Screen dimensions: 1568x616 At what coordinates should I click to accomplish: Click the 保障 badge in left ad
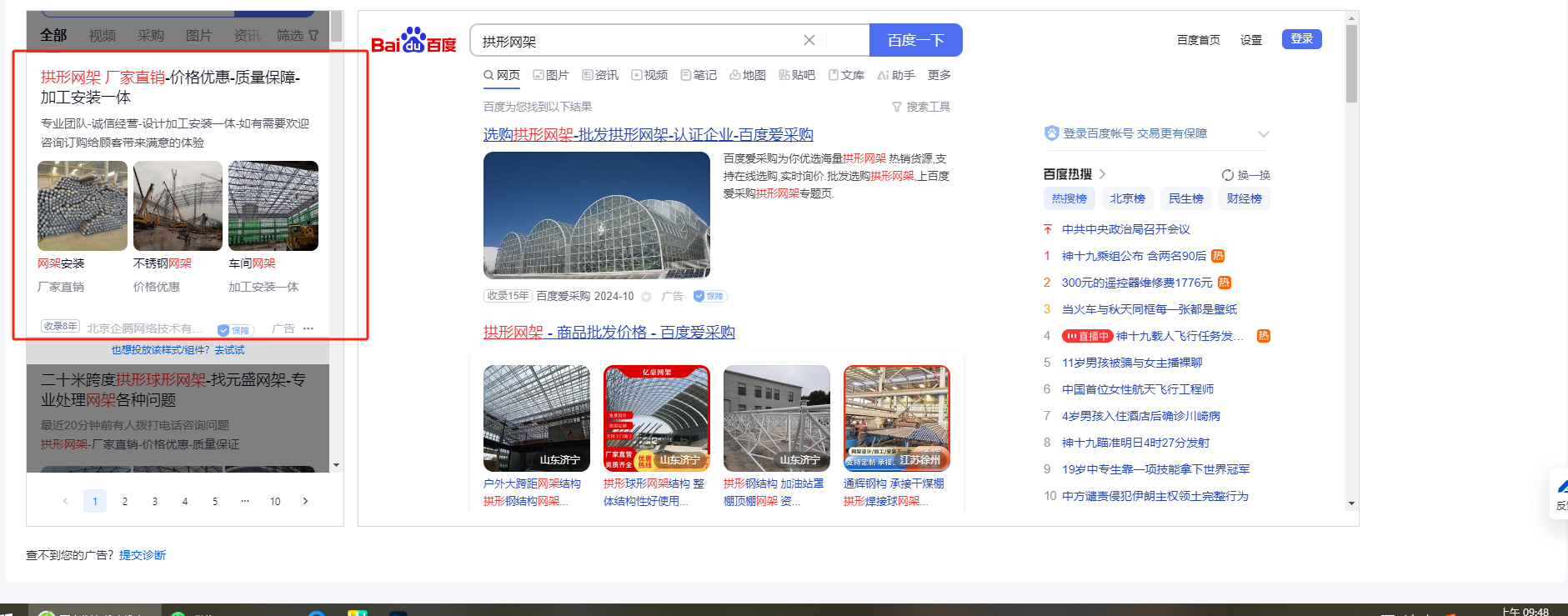235,330
